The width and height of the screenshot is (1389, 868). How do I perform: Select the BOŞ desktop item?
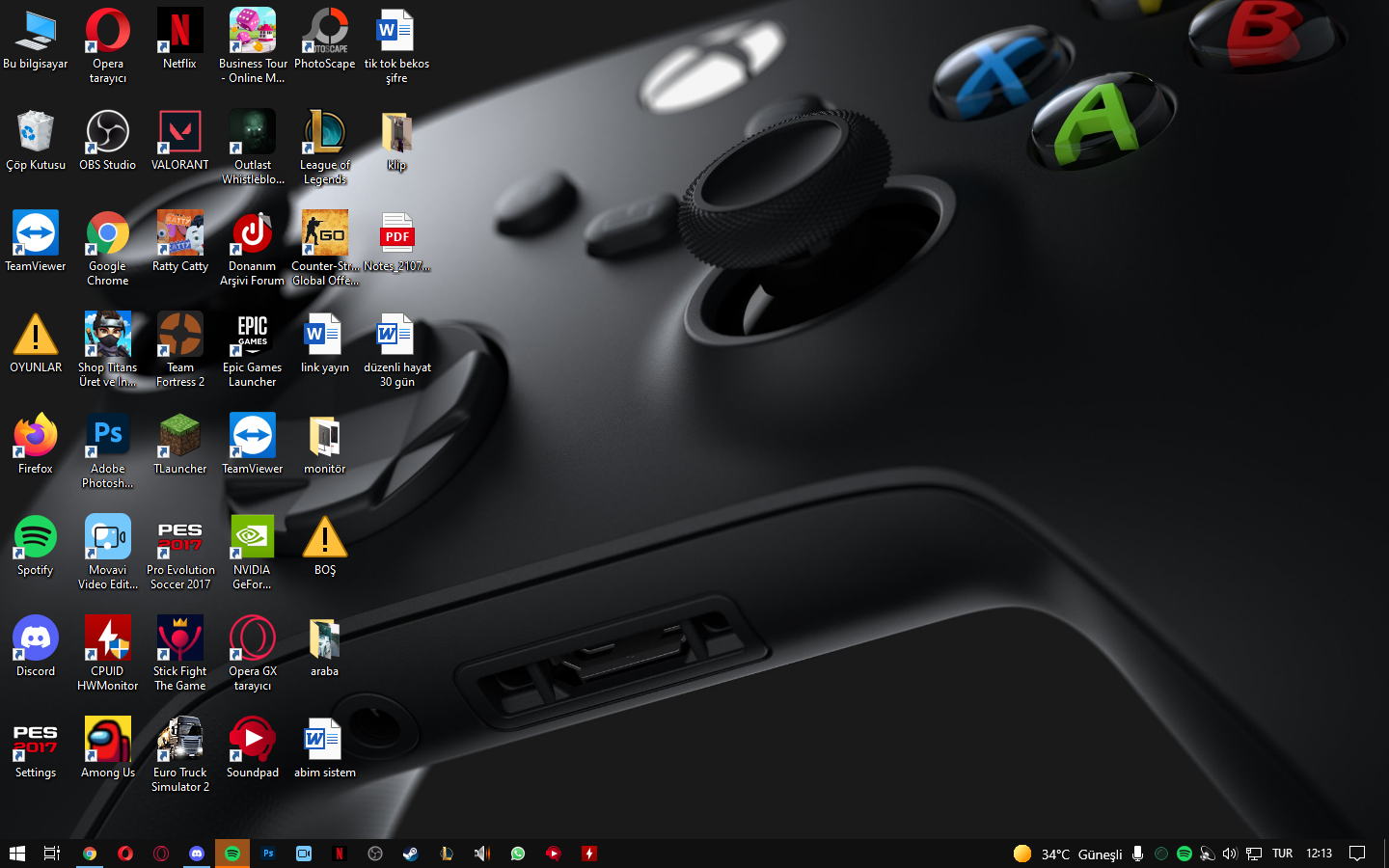point(325,546)
